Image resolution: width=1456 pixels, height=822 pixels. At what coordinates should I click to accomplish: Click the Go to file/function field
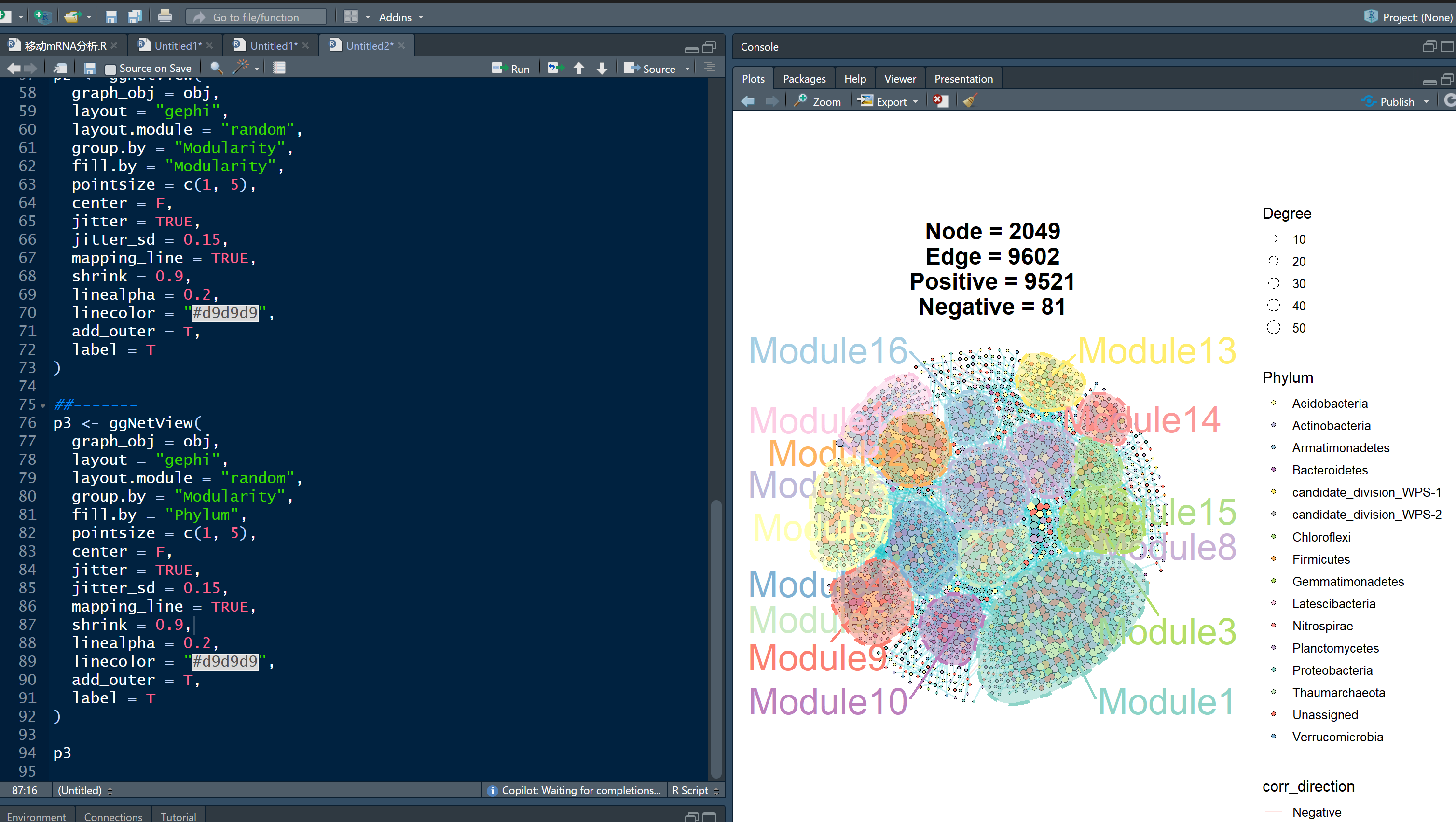pyautogui.click(x=256, y=17)
